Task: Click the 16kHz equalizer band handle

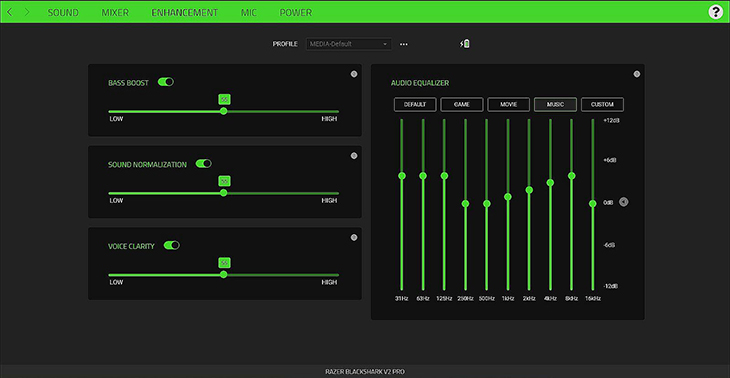Action: (592, 203)
